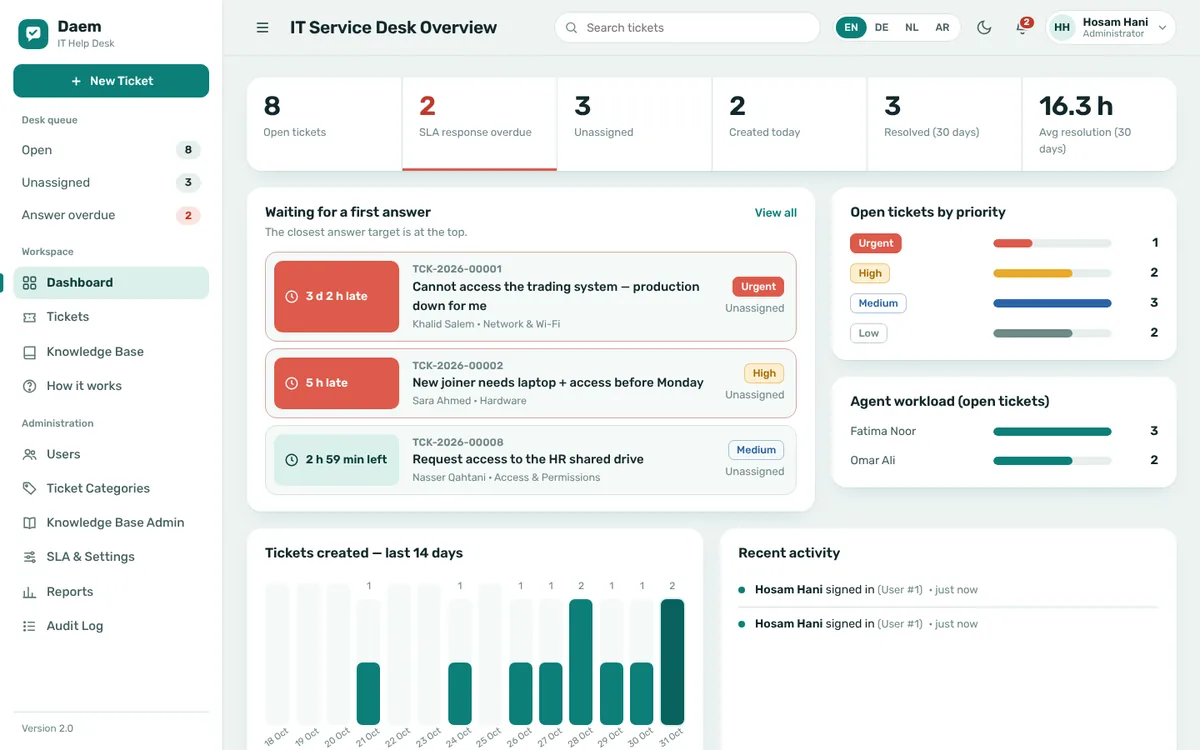
Task: Select the 8 Open tickets stat card
Action: coord(324,124)
